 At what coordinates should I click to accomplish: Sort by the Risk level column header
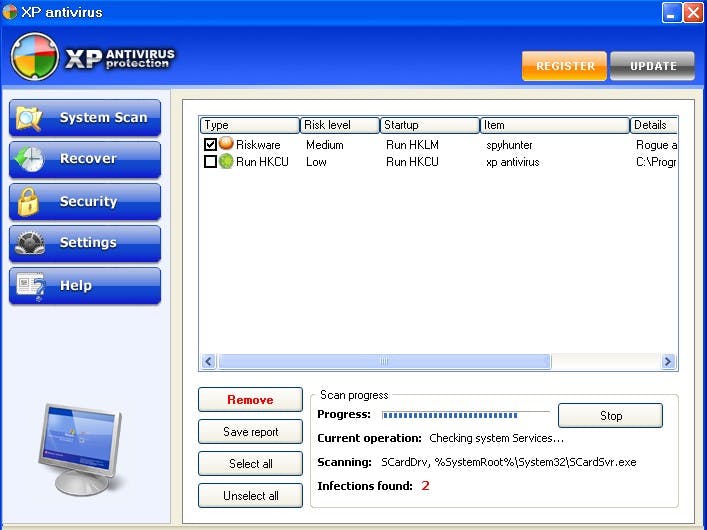(340, 125)
